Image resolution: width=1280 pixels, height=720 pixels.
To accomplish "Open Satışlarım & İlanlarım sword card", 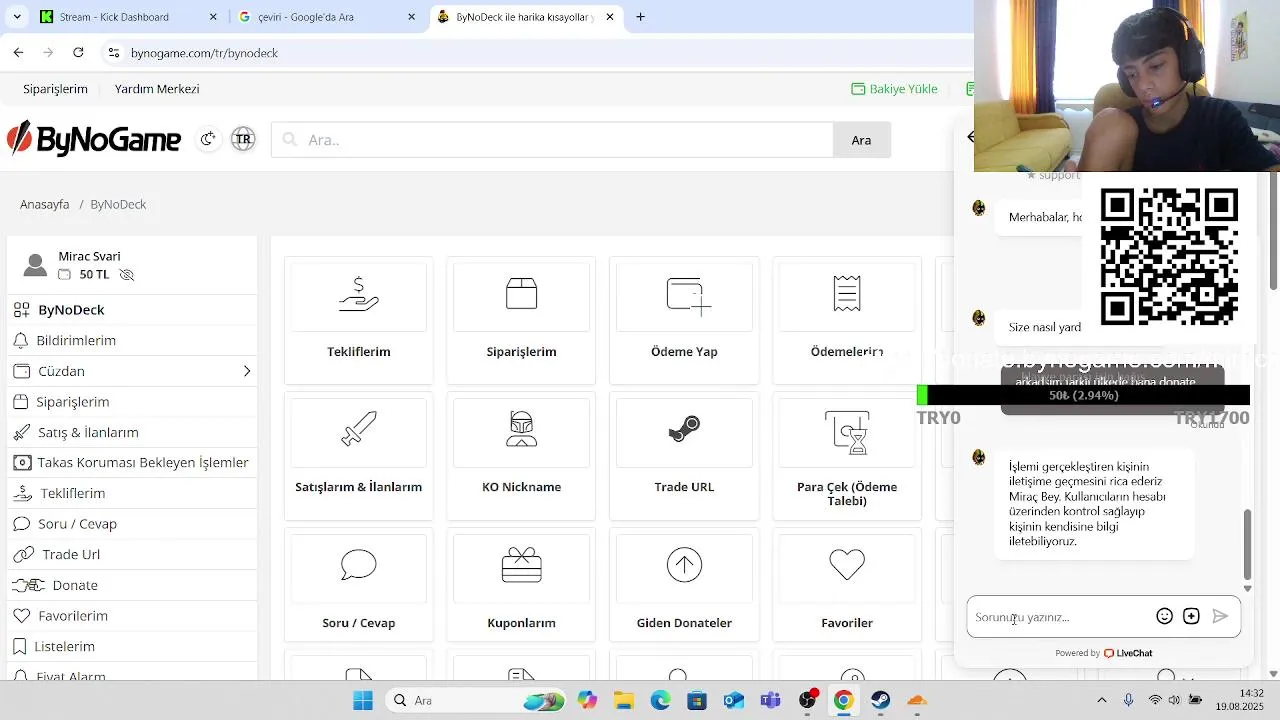I will 358,455.
